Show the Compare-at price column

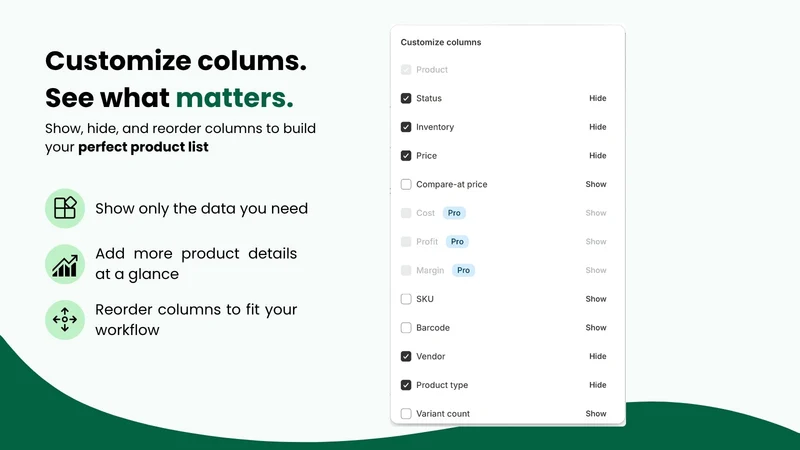(596, 184)
